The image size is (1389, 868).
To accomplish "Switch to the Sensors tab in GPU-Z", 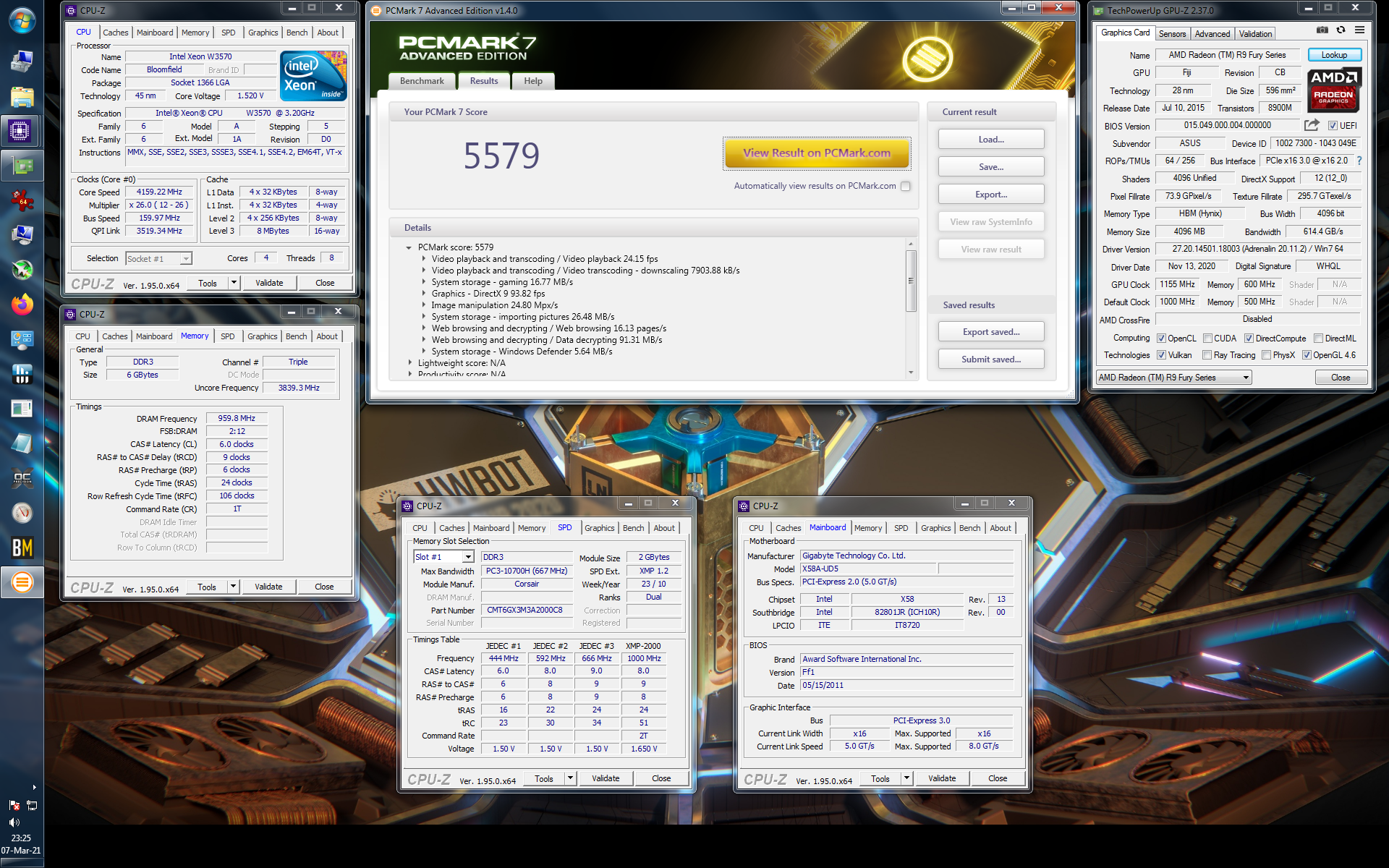I will pos(1172,34).
